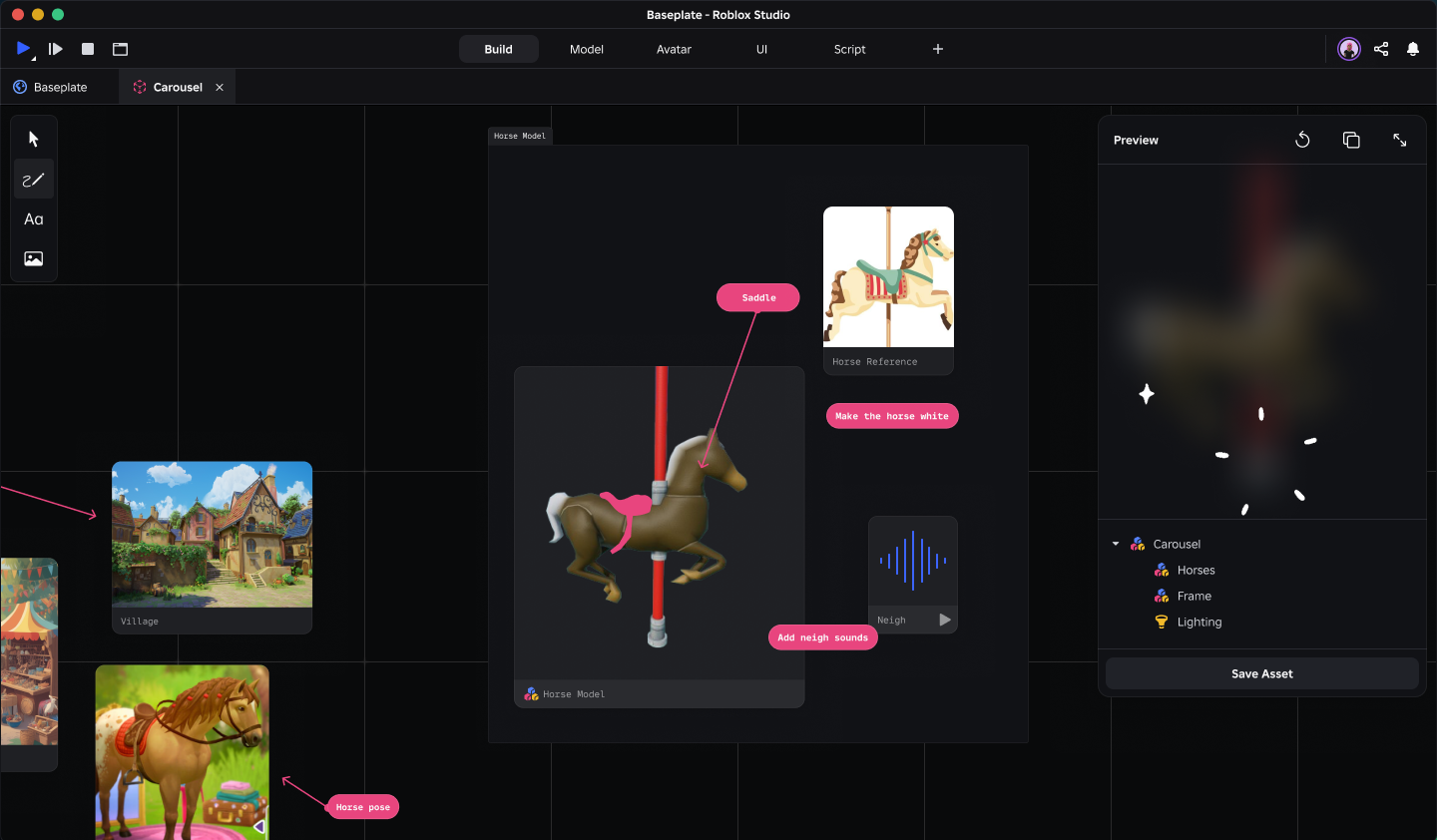Select Lighting in the asset tree

pos(1199,622)
